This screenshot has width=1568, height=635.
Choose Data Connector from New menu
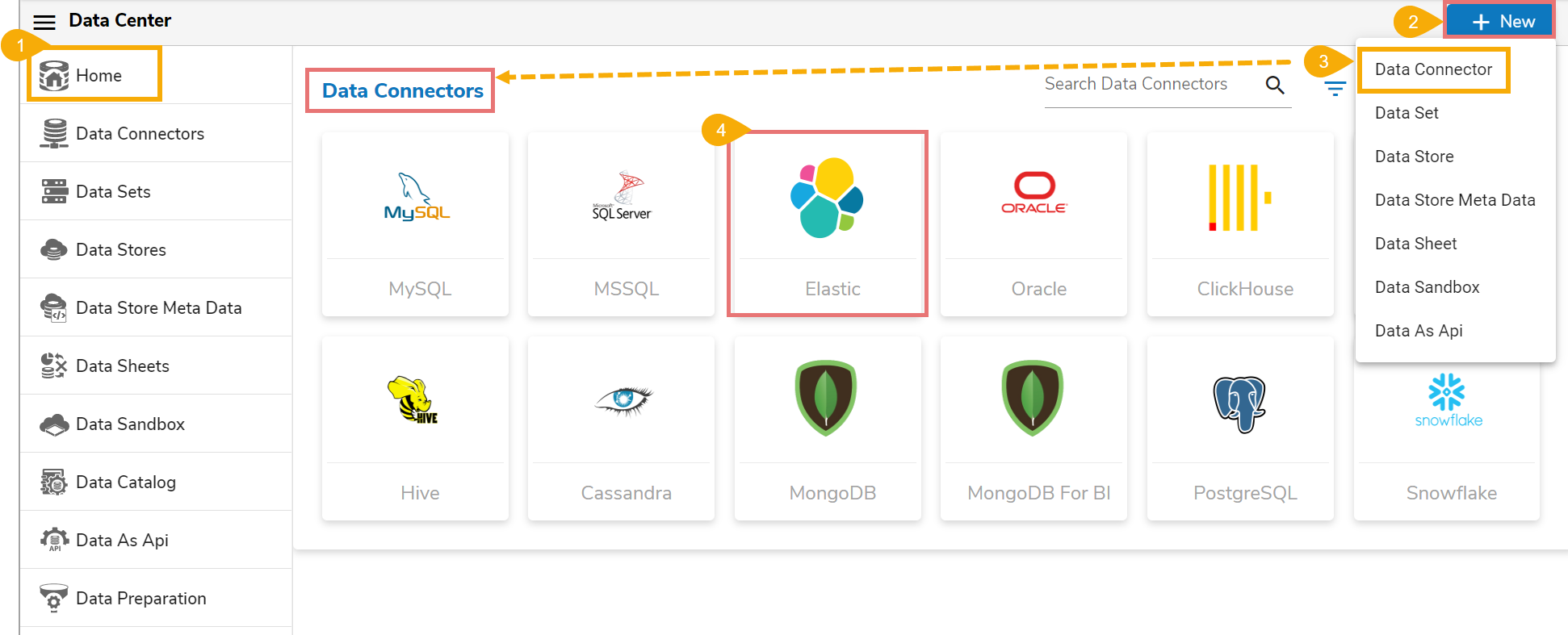[x=1433, y=69]
